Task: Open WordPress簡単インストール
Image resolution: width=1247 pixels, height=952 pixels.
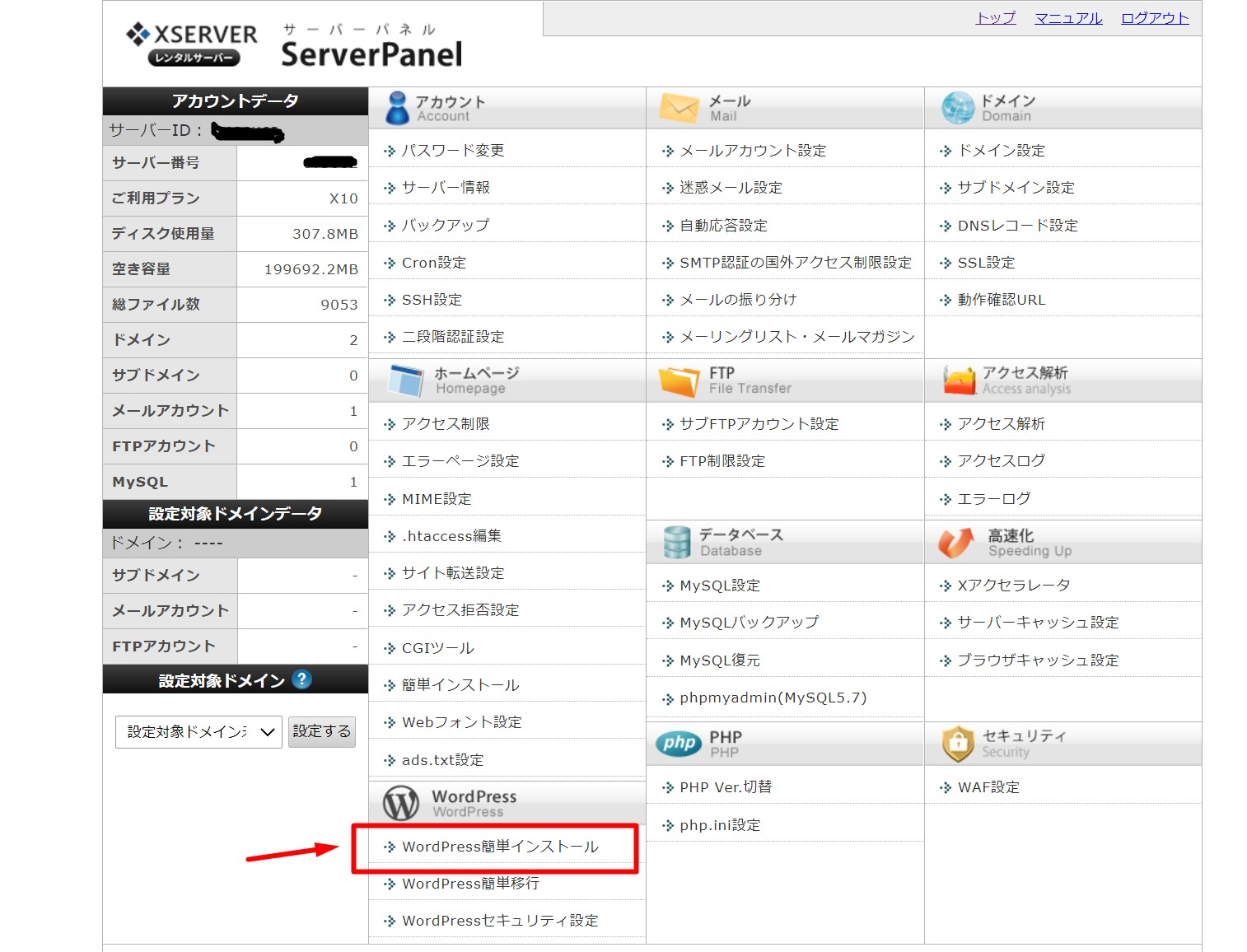Action: pyautogui.click(x=500, y=847)
